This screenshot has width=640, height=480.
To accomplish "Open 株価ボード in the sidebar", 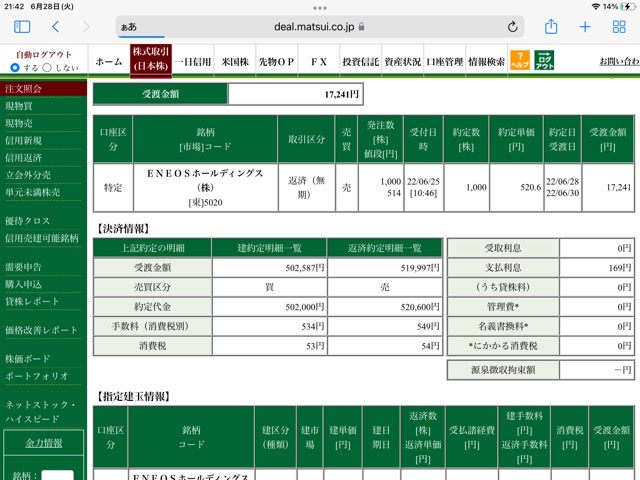I will point(27,359).
